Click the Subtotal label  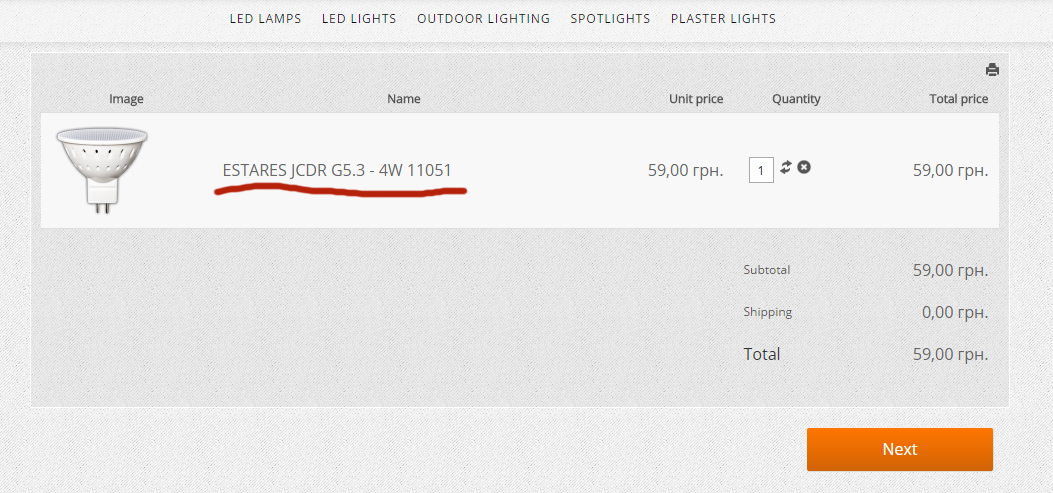coord(767,270)
